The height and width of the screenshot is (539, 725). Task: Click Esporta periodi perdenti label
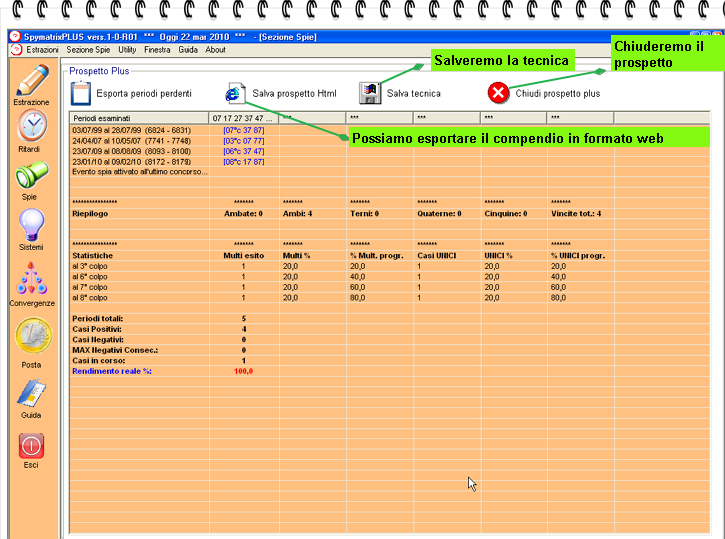[x=144, y=93]
